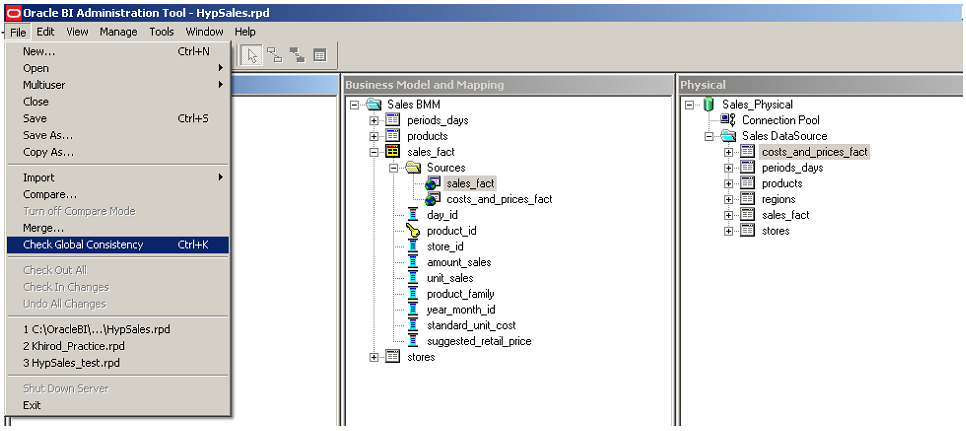Choose Exit from File menu
The height and width of the screenshot is (431, 966).
[118, 405]
